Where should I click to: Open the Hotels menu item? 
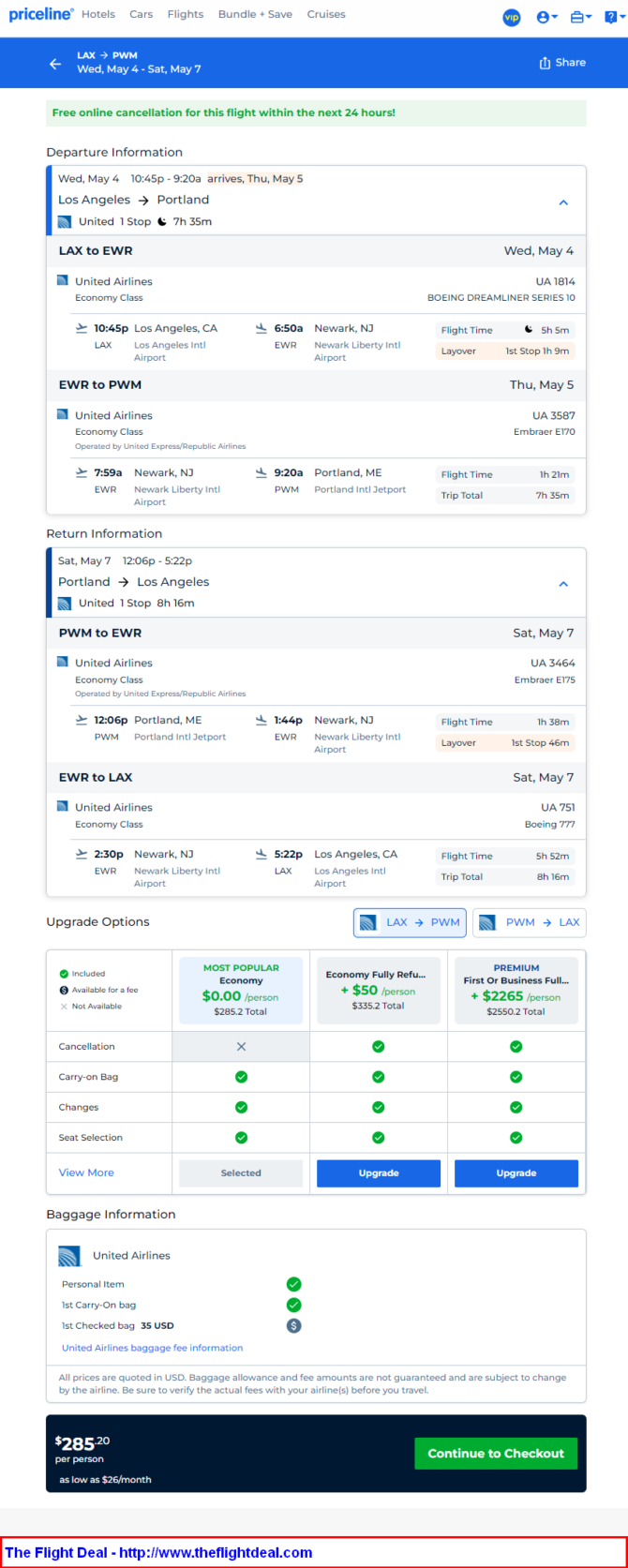point(98,14)
